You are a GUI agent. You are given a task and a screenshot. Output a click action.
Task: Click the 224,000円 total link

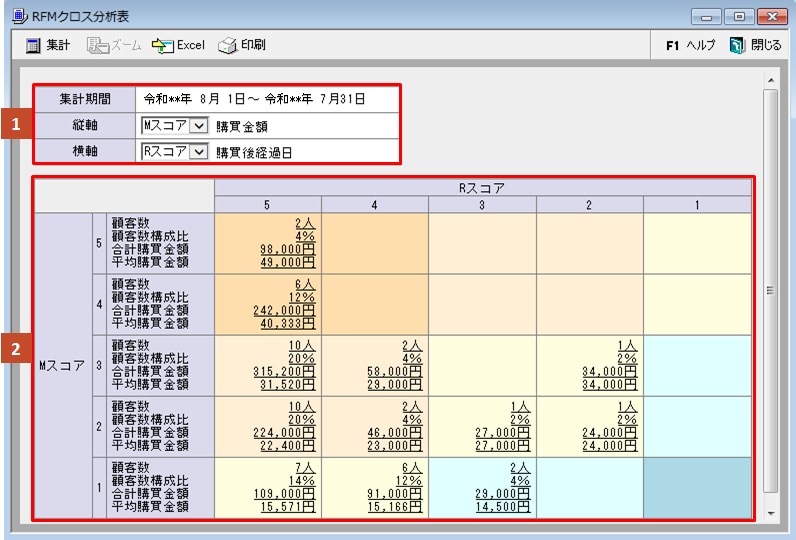click(x=284, y=432)
